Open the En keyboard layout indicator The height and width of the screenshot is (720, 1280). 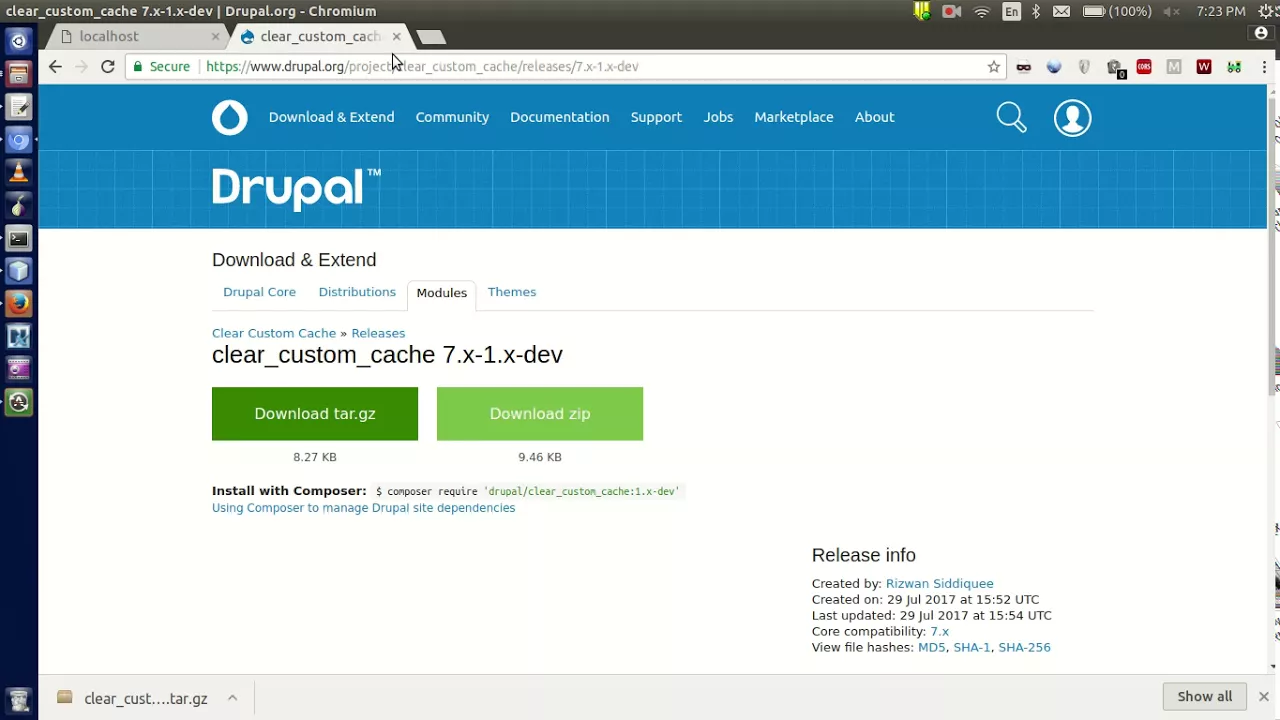click(x=1012, y=12)
